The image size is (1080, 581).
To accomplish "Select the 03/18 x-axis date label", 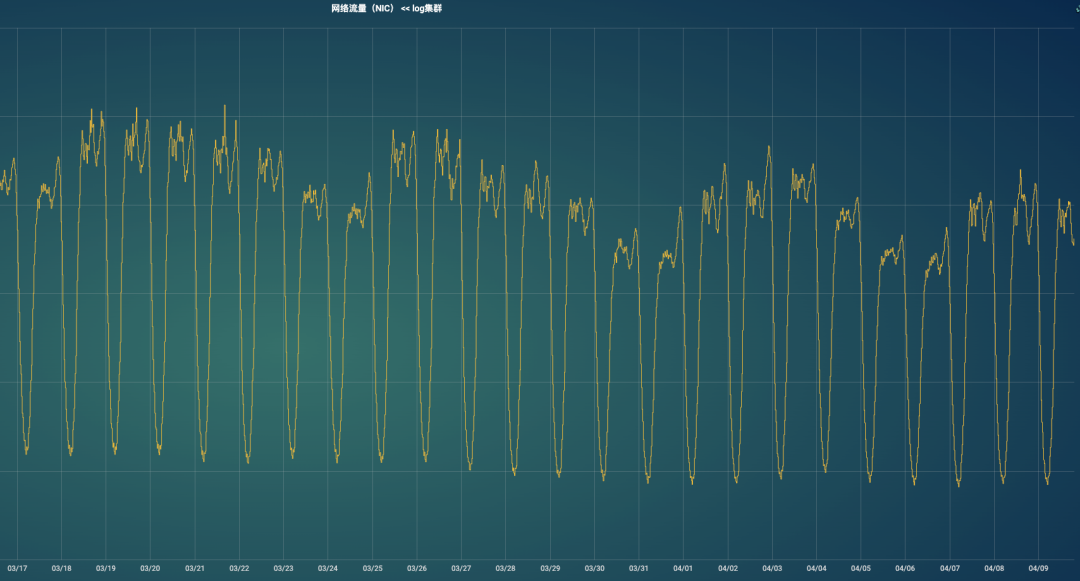I will (61, 569).
